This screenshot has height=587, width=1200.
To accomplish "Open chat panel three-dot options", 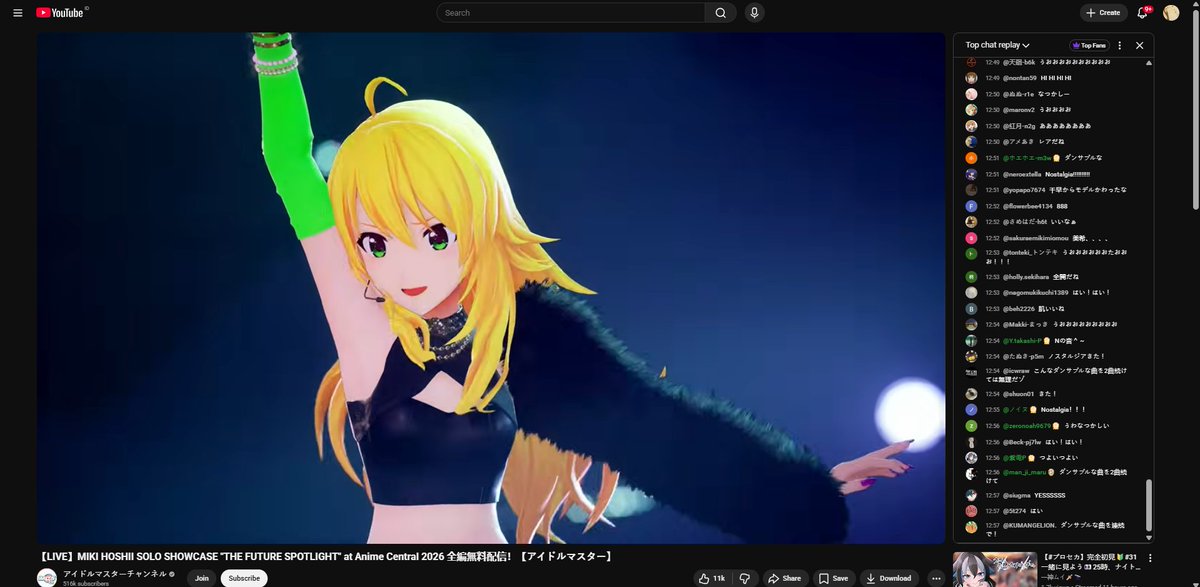I will click(x=1120, y=45).
